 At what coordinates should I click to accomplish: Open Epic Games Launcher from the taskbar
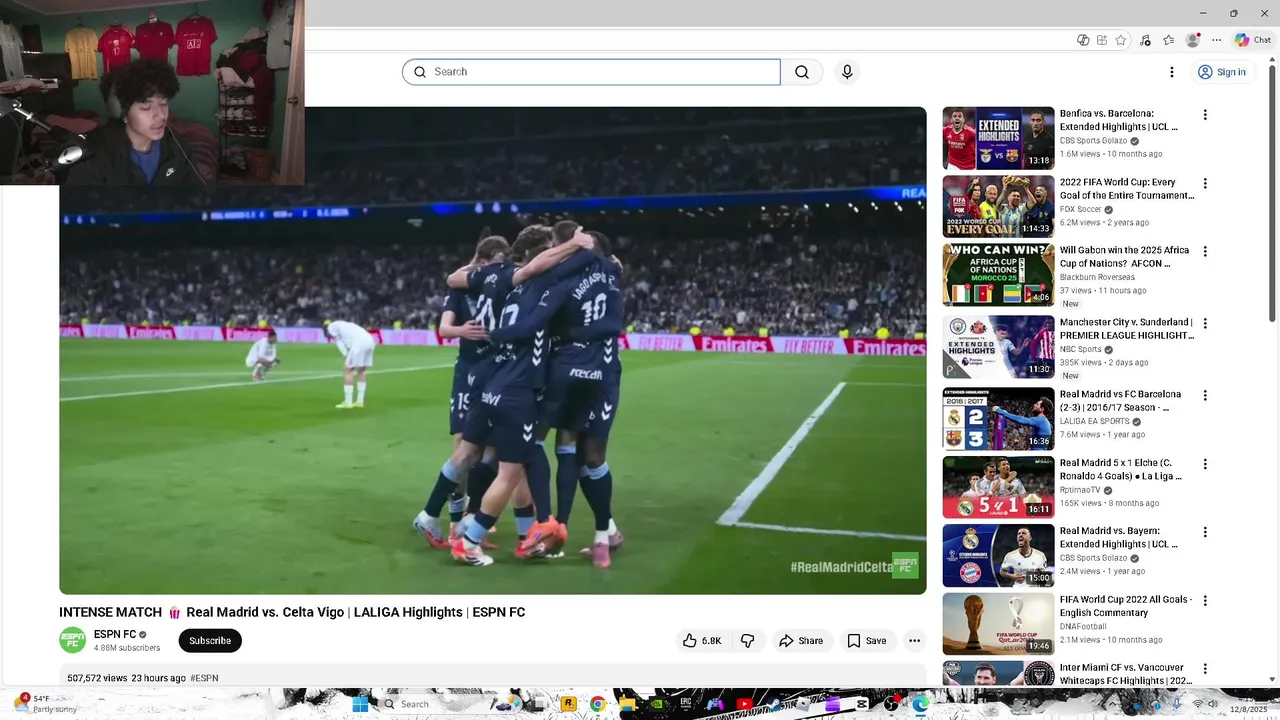(x=687, y=704)
